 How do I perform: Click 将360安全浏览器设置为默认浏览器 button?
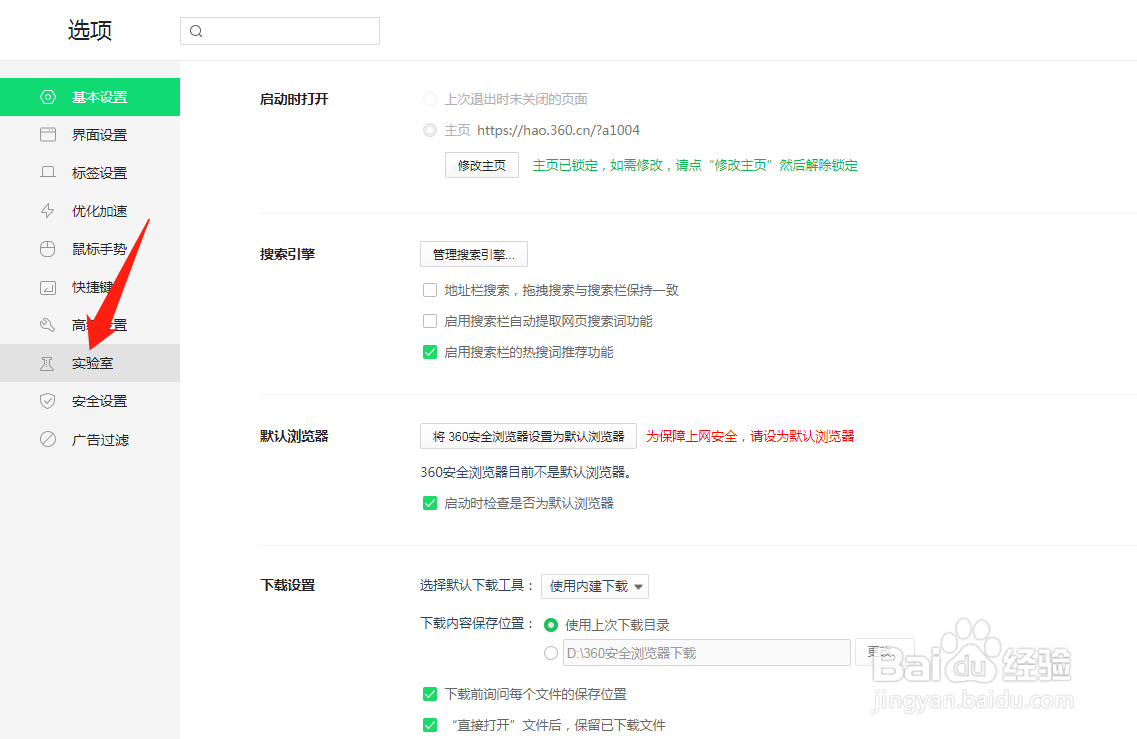(528, 436)
